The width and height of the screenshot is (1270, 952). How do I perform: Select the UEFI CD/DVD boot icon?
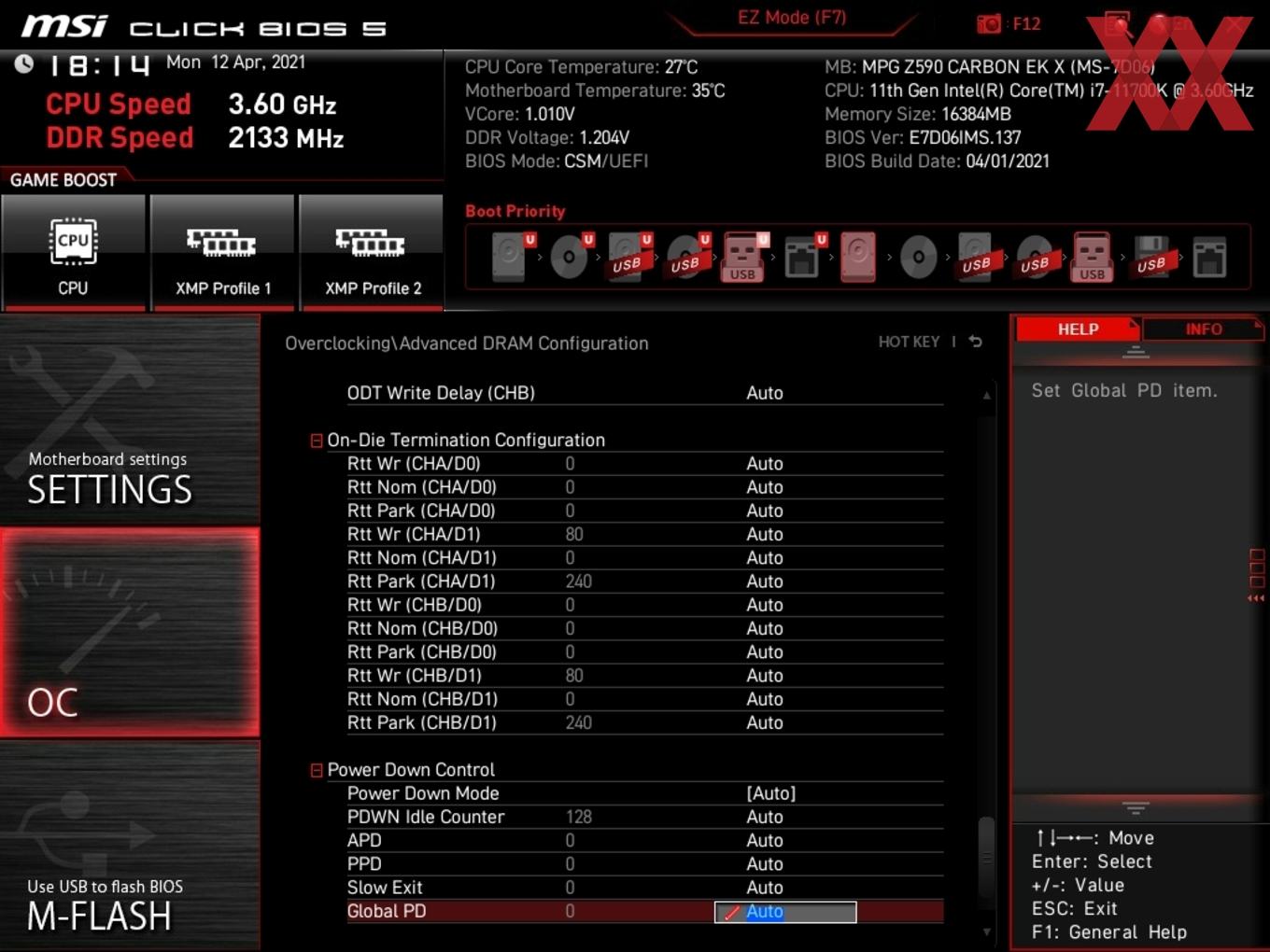click(x=571, y=257)
